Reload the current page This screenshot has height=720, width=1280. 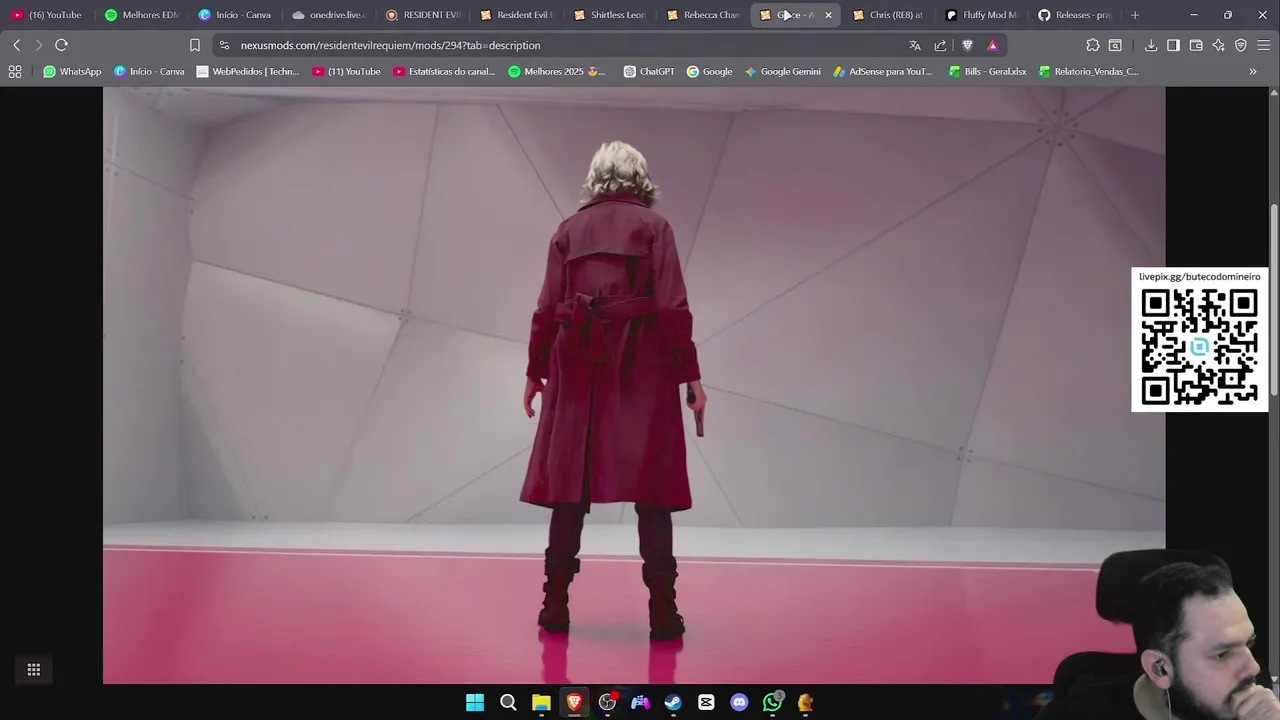pos(61,45)
